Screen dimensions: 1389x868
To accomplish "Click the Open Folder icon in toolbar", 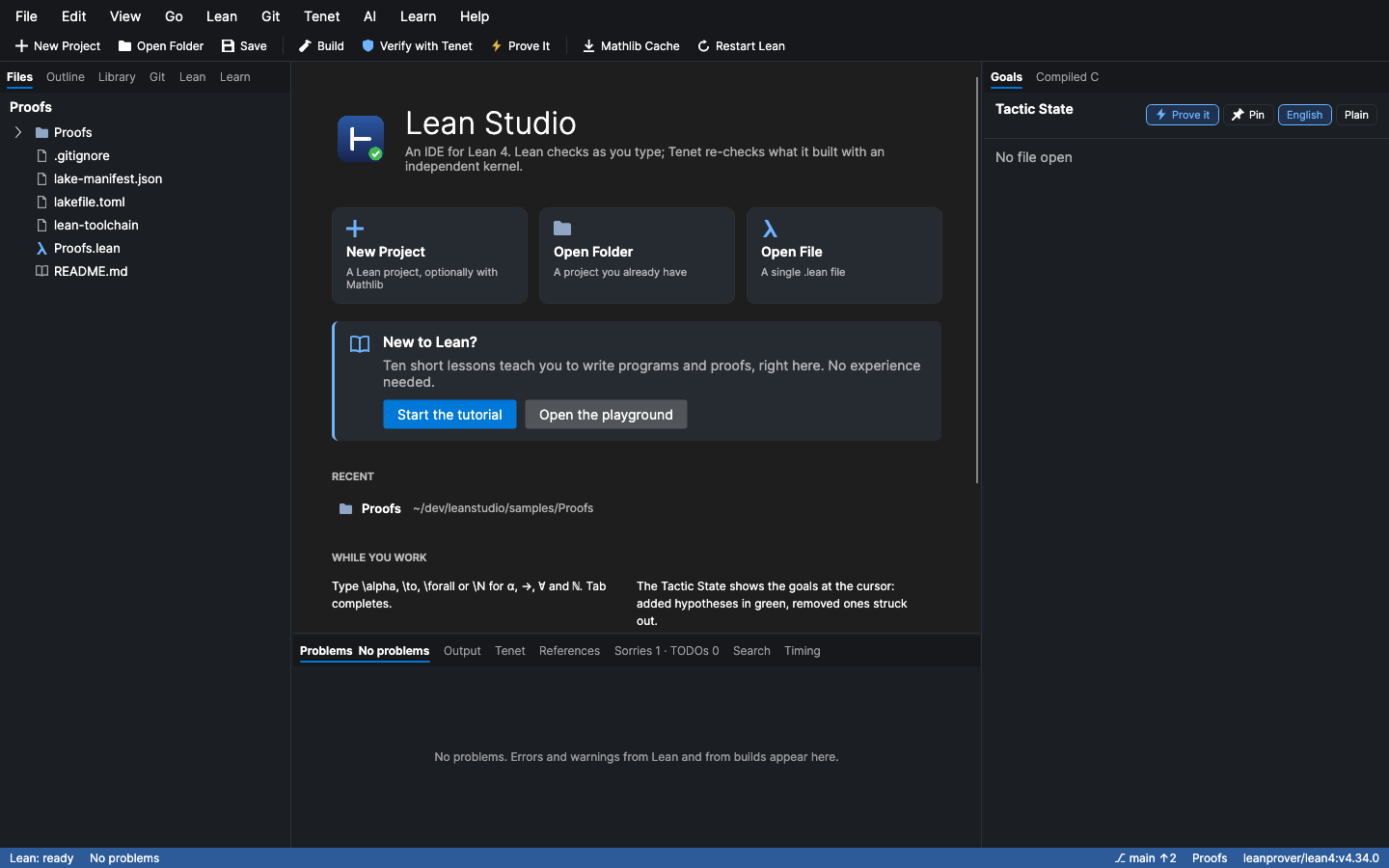I will tap(124, 46).
